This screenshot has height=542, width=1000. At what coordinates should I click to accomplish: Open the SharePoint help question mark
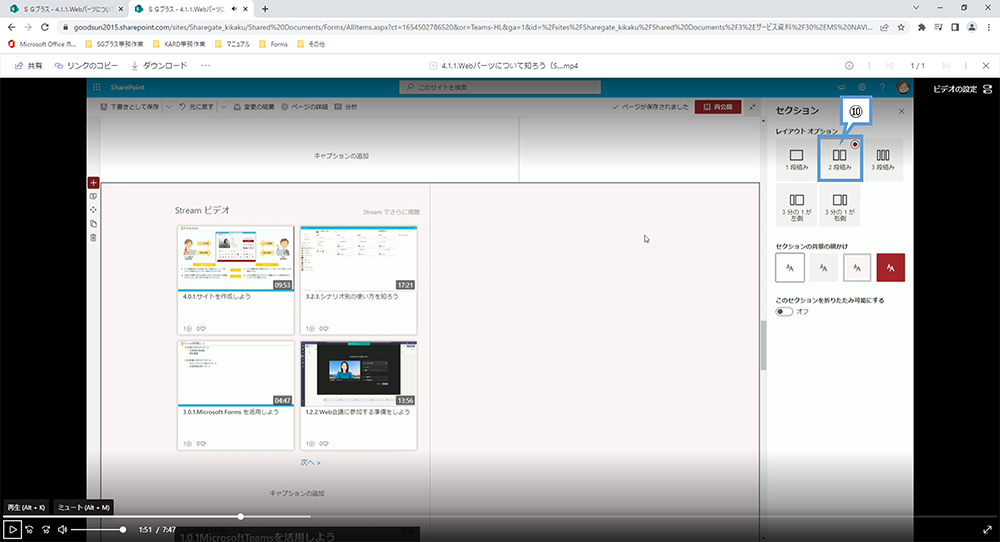tap(883, 87)
